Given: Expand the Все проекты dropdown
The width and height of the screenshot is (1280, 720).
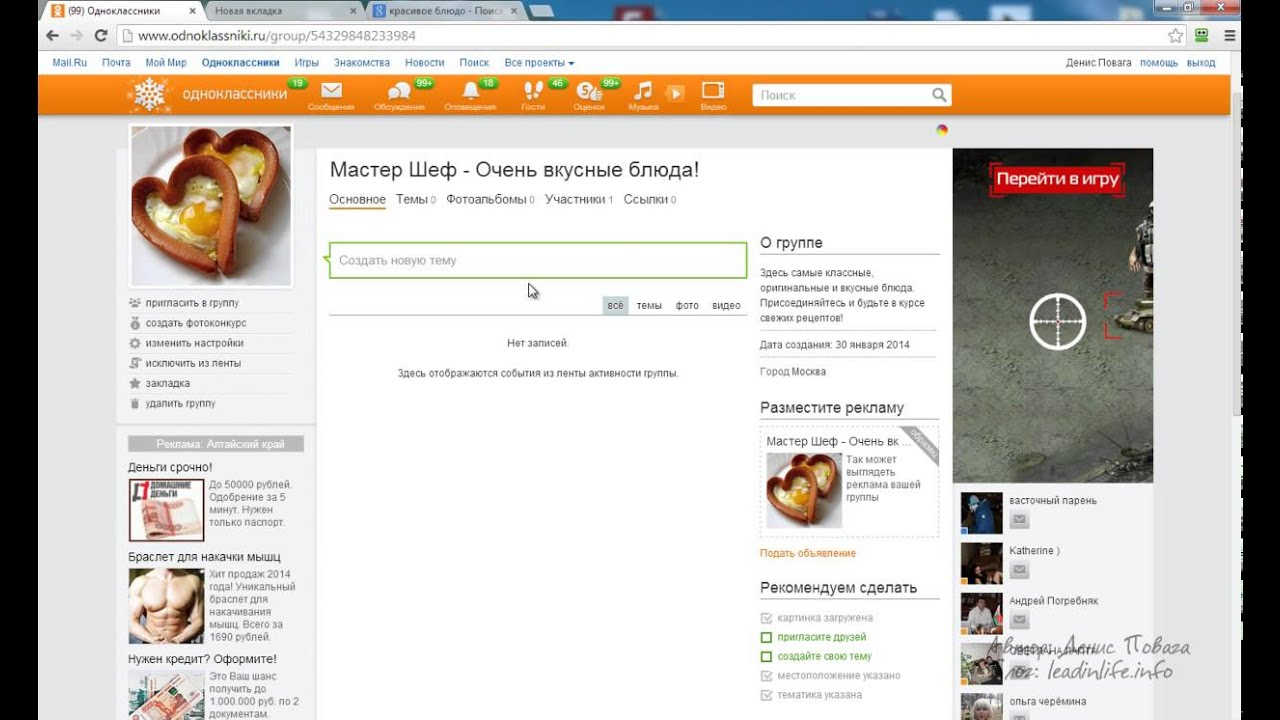Looking at the screenshot, I should click(539, 62).
